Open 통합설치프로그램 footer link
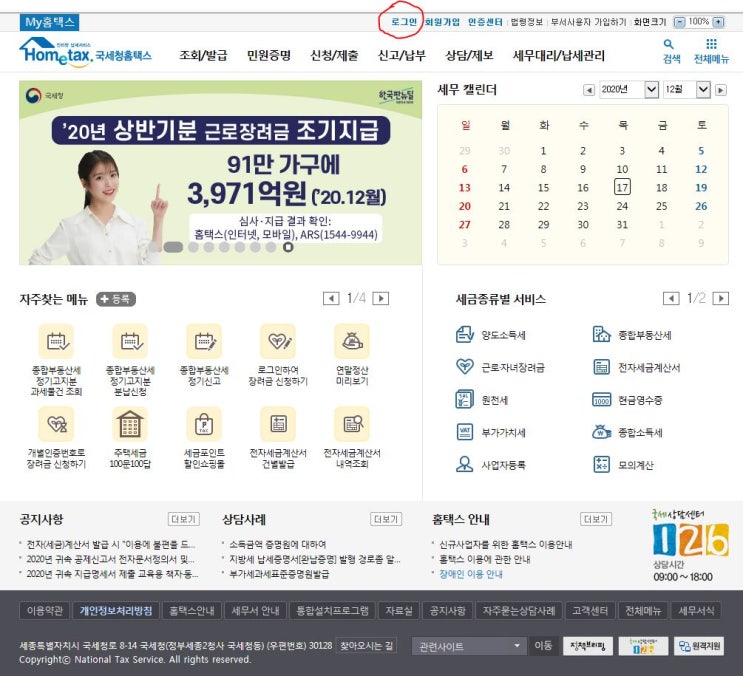 coord(332,611)
